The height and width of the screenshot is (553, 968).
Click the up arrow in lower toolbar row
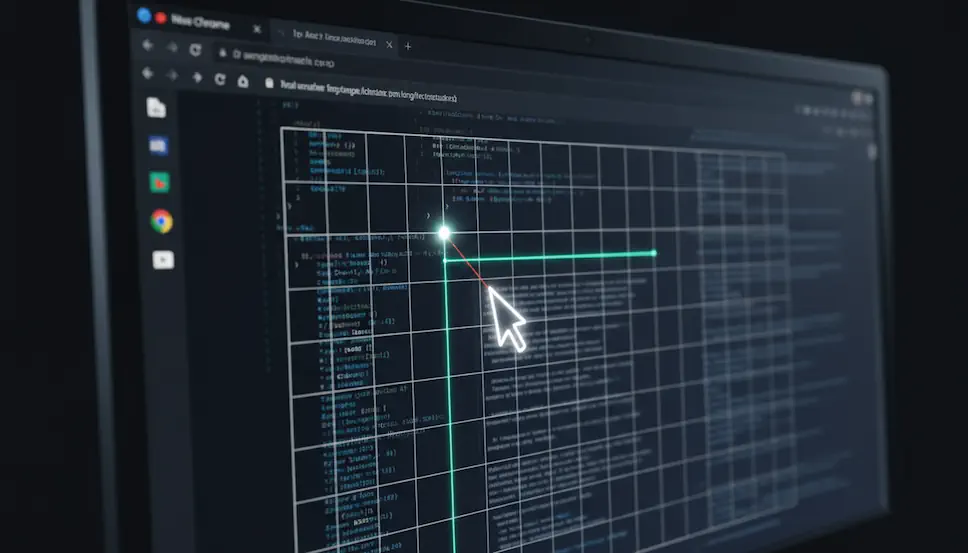tap(196, 78)
